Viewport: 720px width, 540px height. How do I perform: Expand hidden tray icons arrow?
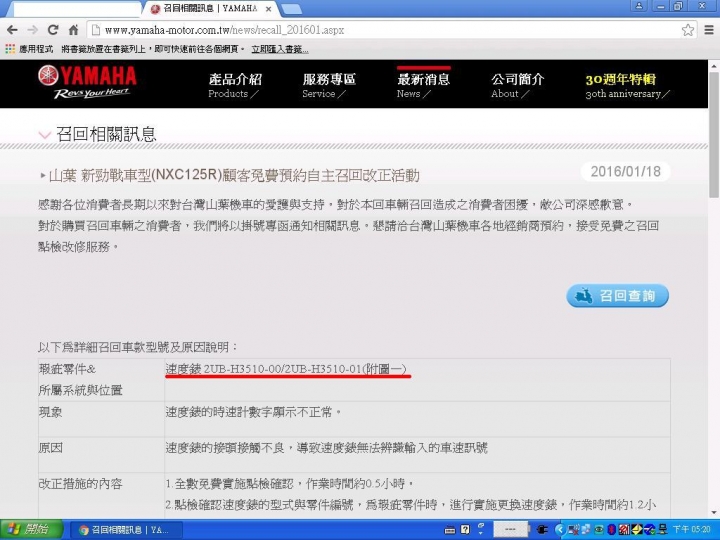click(x=561, y=529)
